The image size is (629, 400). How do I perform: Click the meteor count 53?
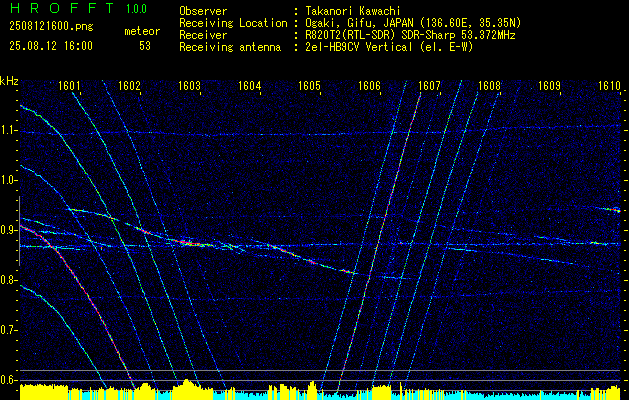(x=145, y=46)
